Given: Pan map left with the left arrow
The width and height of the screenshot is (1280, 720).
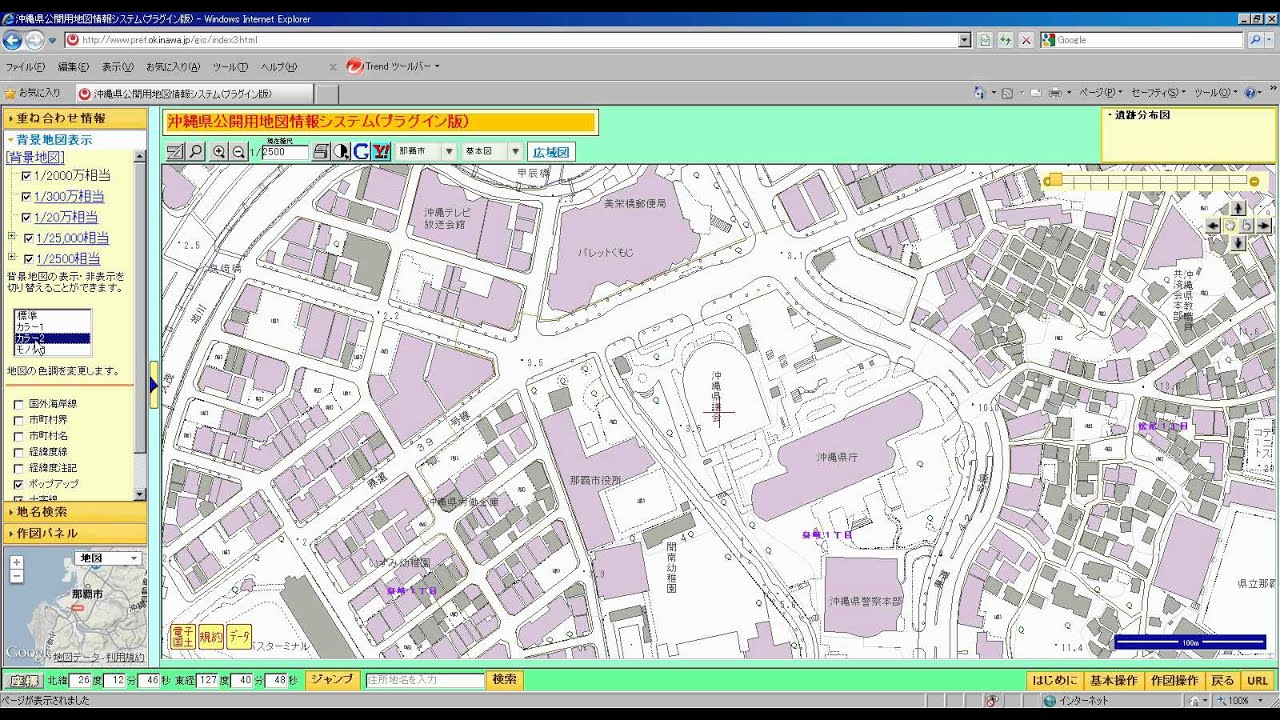Looking at the screenshot, I should (x=1213, y=226).
